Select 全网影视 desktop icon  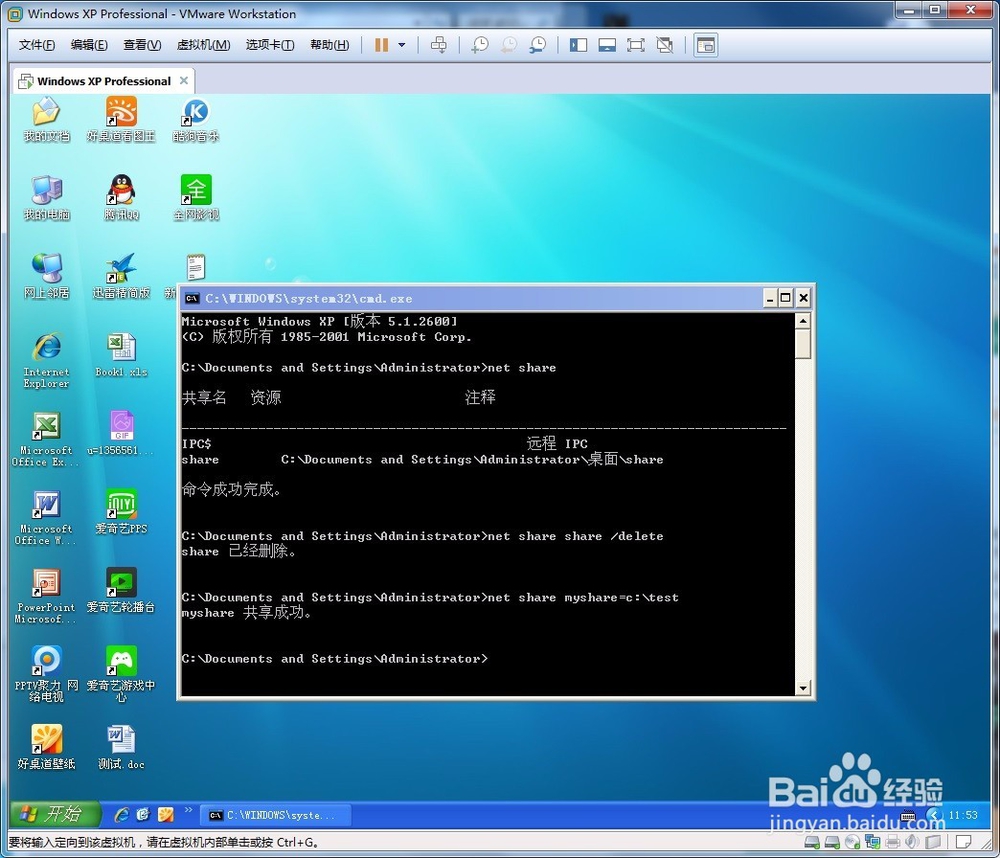(x=196, y=198)
